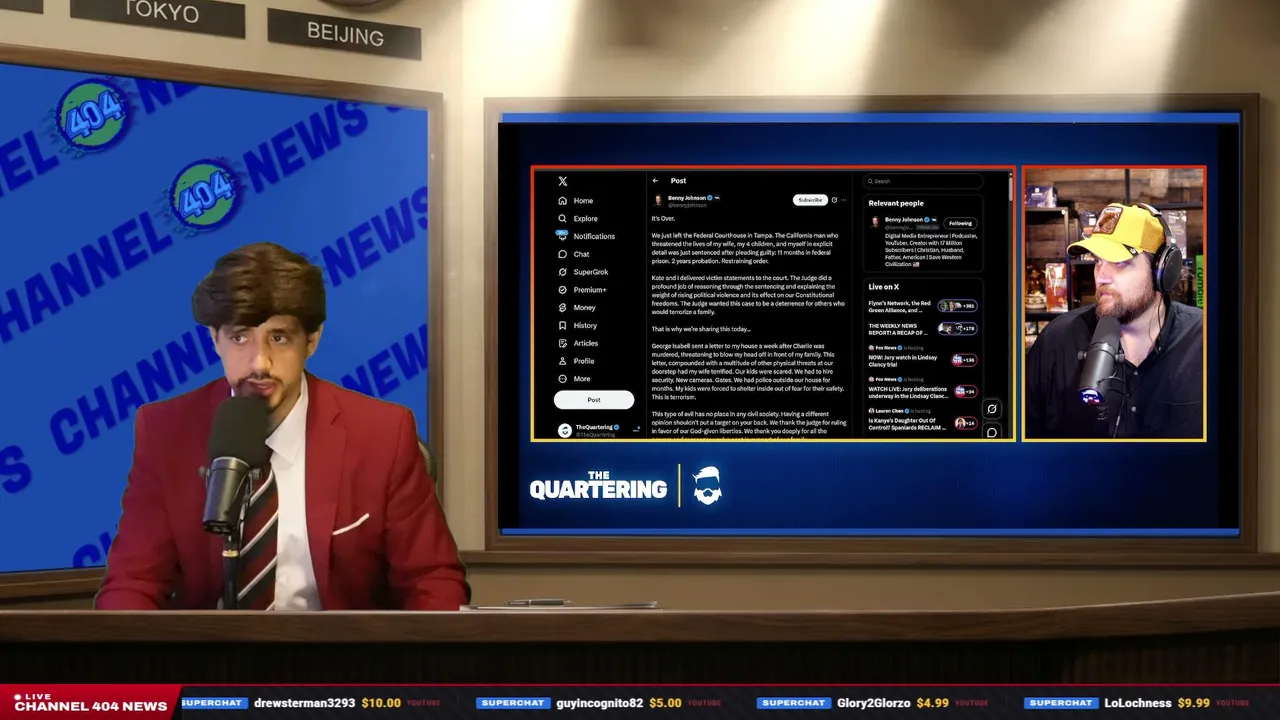Expand the More menu in sidebar

574,379
